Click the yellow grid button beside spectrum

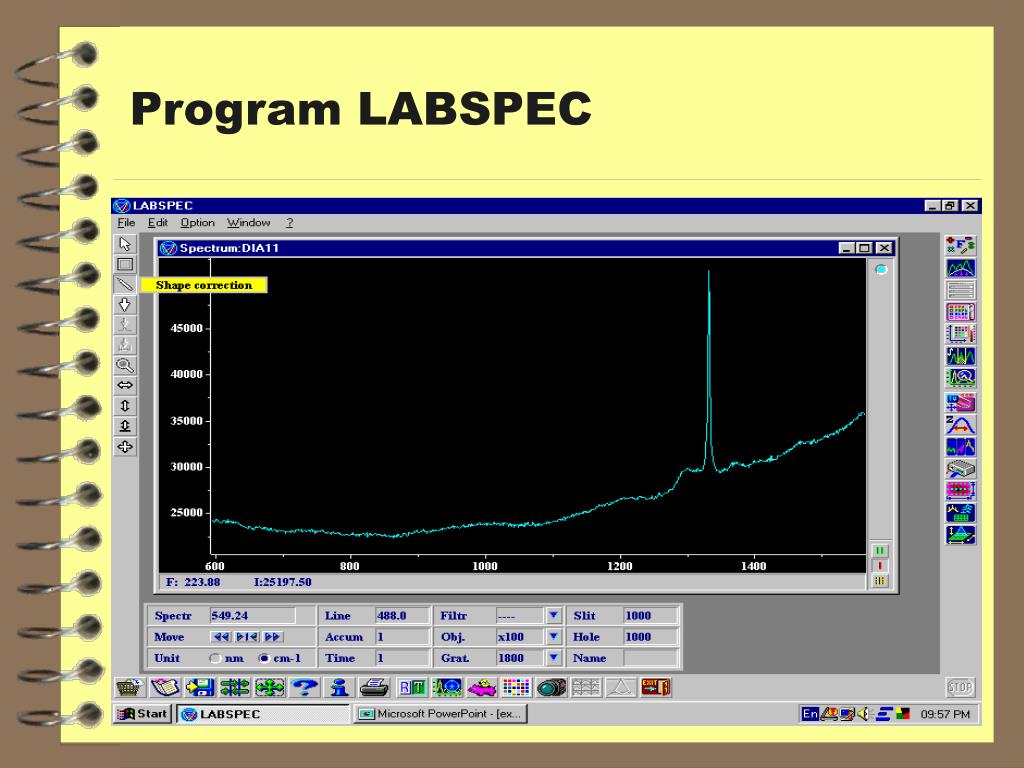(x=880, y=581)
